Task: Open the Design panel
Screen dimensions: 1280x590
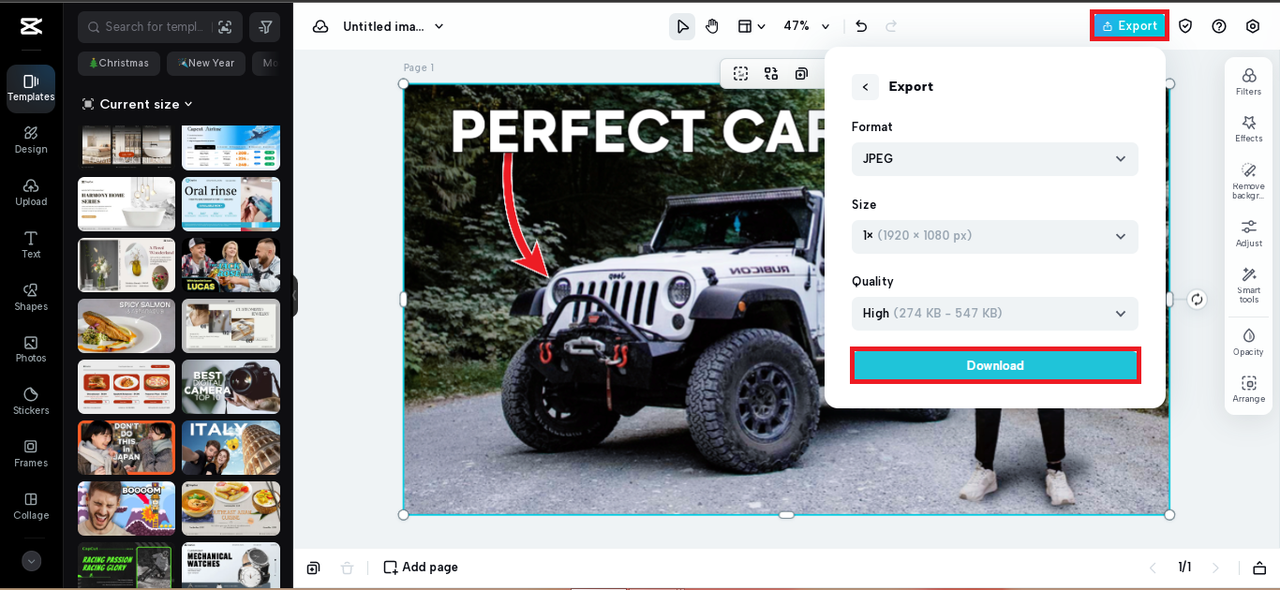Action: [x=31, y=140]
